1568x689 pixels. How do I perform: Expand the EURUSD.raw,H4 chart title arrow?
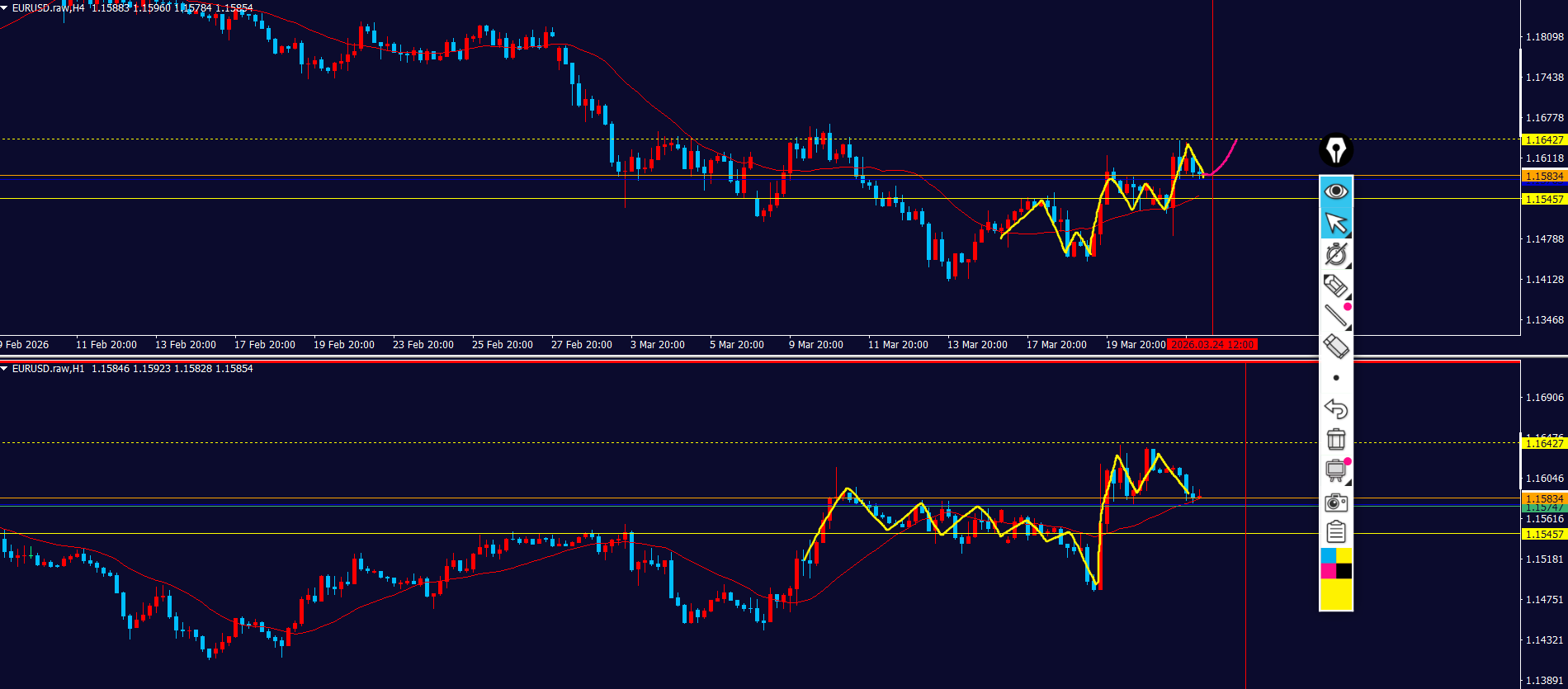[5, 8]
